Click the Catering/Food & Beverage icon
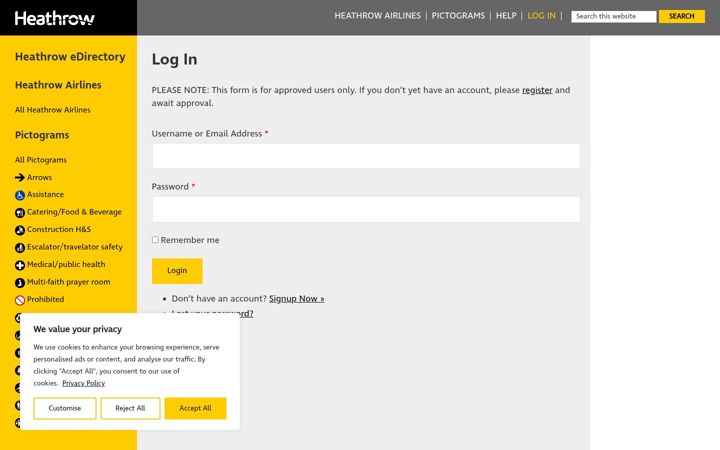Screen dimensions: 720x450 tap(20, 213)
